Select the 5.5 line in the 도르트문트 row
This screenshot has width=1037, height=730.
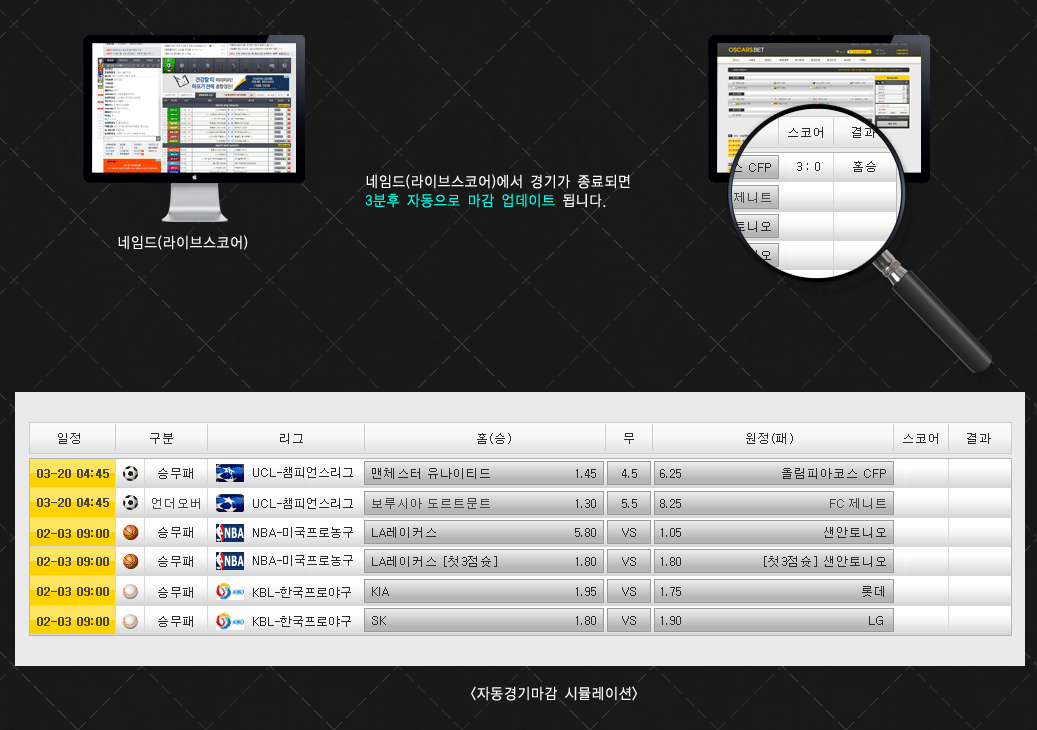[x=629, y=503]
